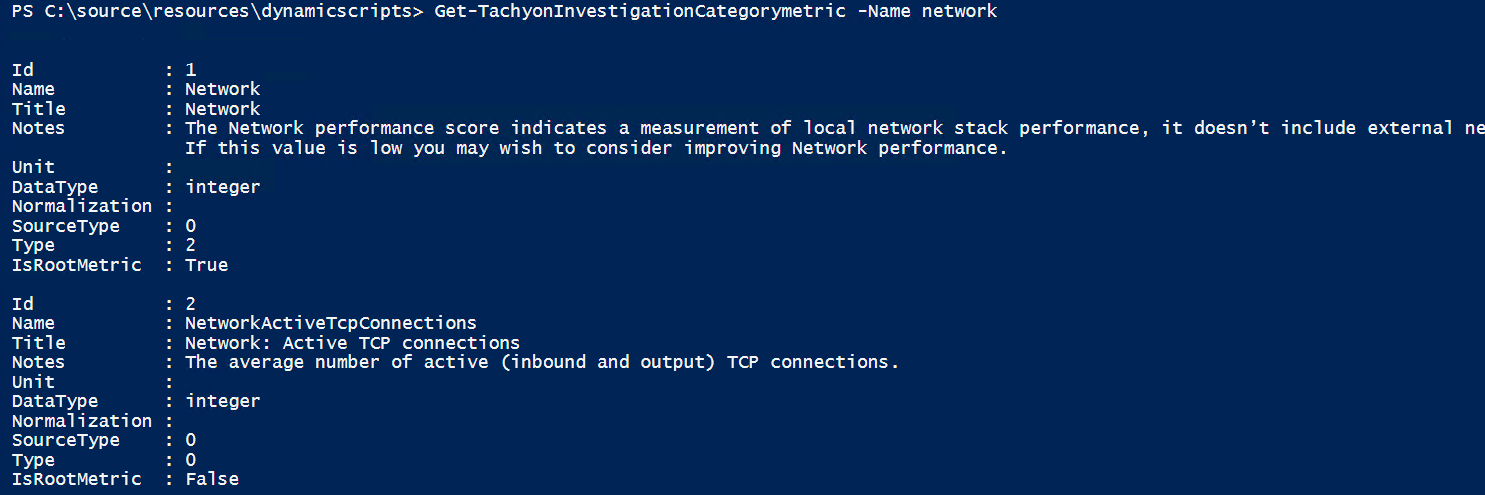Viewport: 1485px width, 495px height.
Task: Click the -Name parameter in the command
Action: [x=883, y=11]
